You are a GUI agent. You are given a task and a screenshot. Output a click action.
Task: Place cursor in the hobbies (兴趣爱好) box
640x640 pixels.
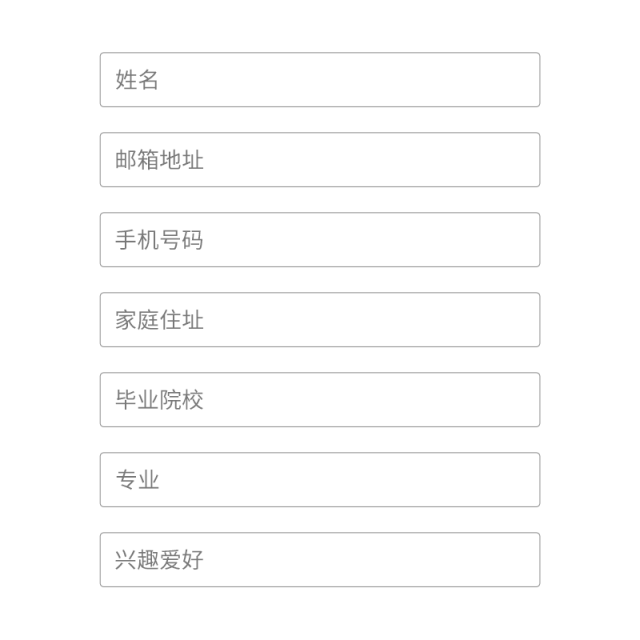pos(320,560)
